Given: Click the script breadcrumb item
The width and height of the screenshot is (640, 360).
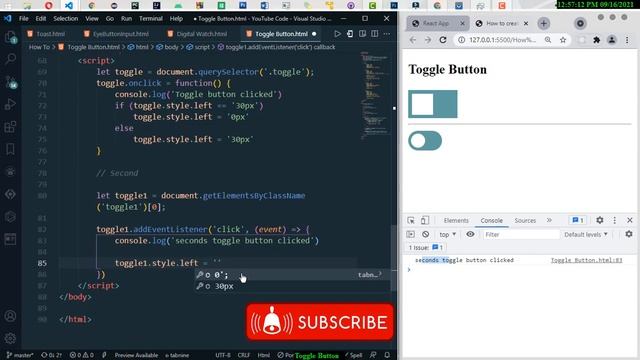Looking at the screenshot, I should click(198, 47).
